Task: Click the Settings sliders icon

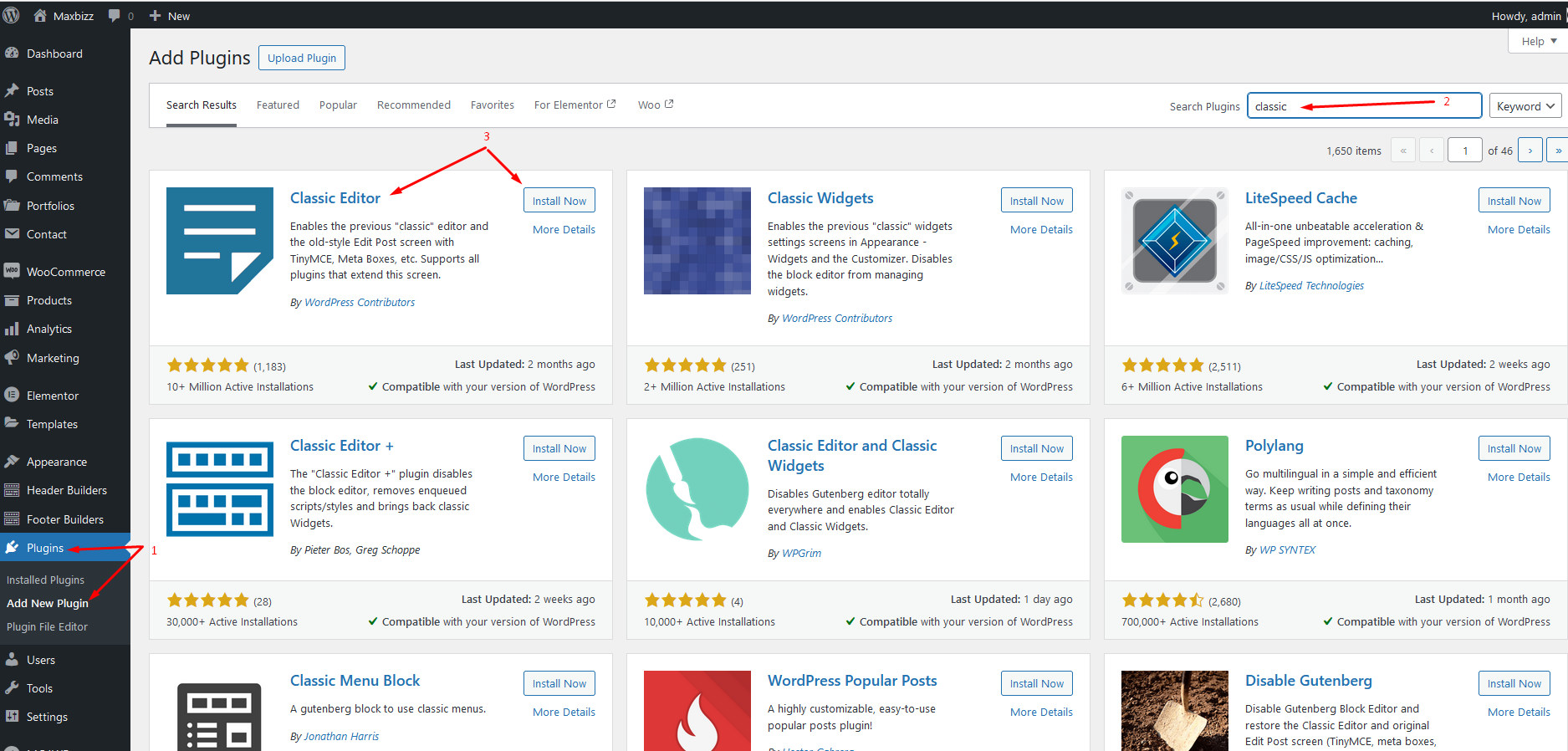Action: (x=12, y=717)
